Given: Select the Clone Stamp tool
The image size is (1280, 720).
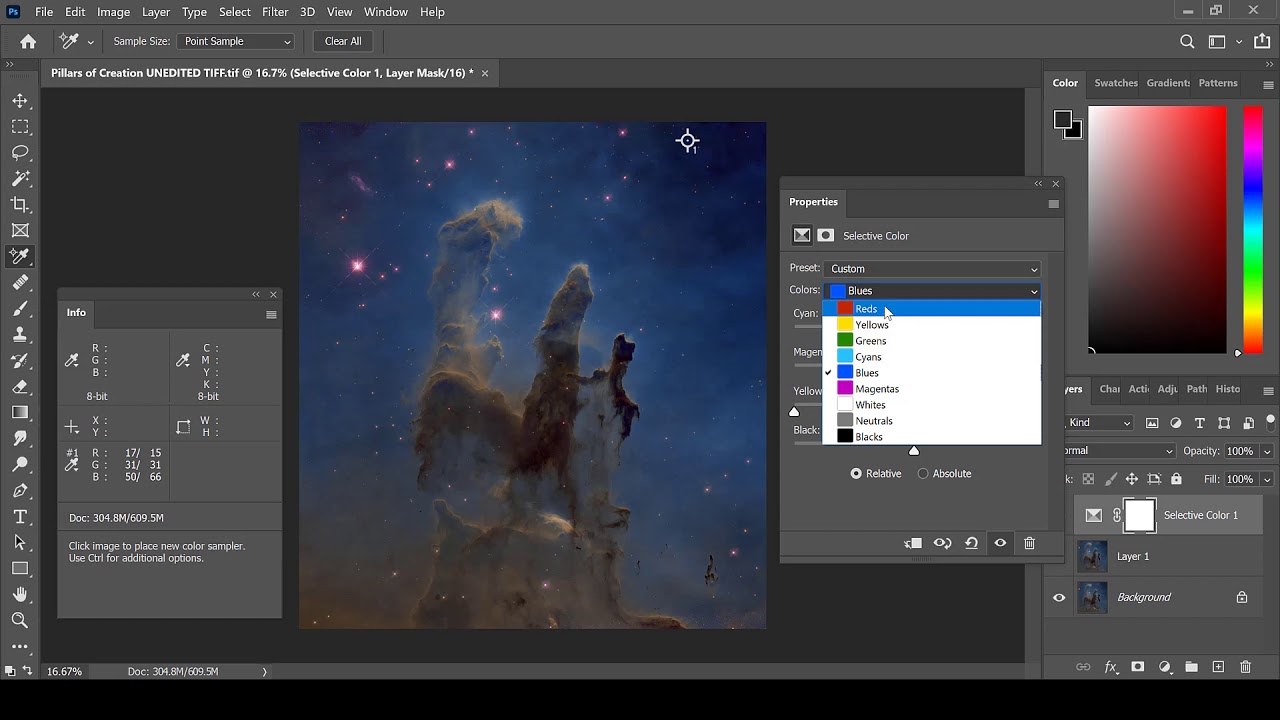Looking at the screenshot, I should tap(20, 335).
